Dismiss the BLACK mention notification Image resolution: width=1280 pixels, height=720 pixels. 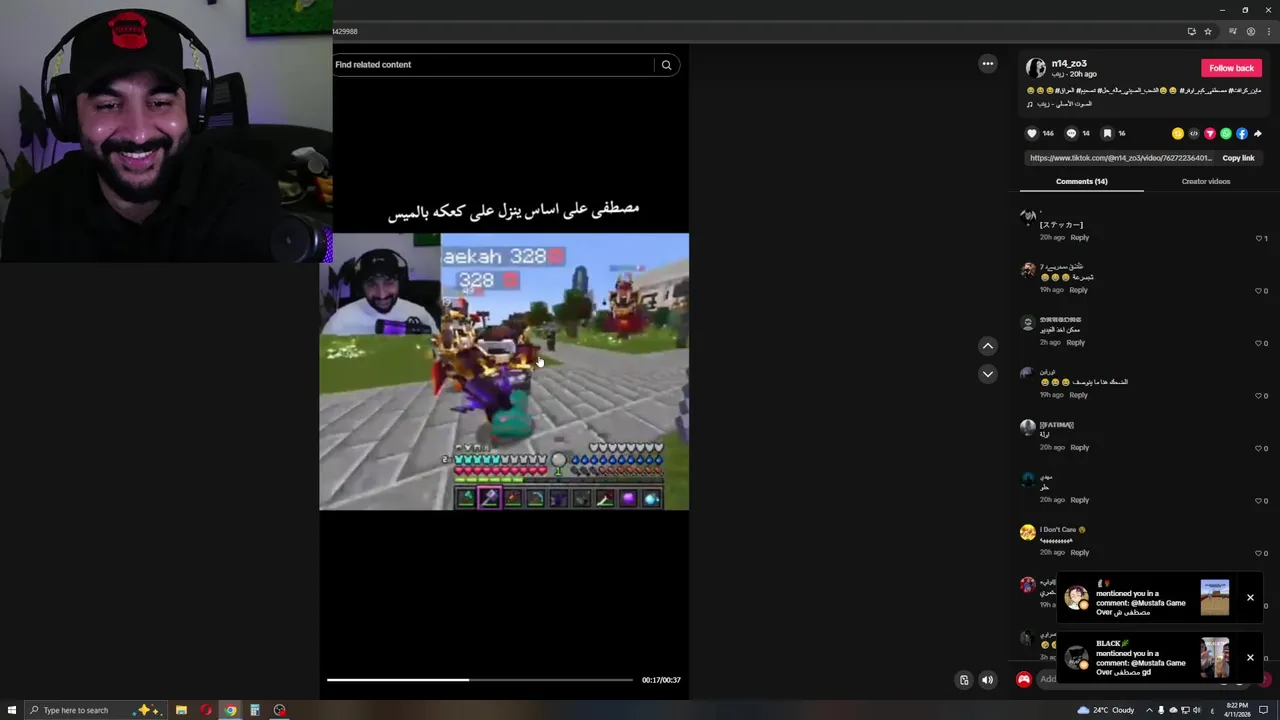click(x=1250, y=658)
